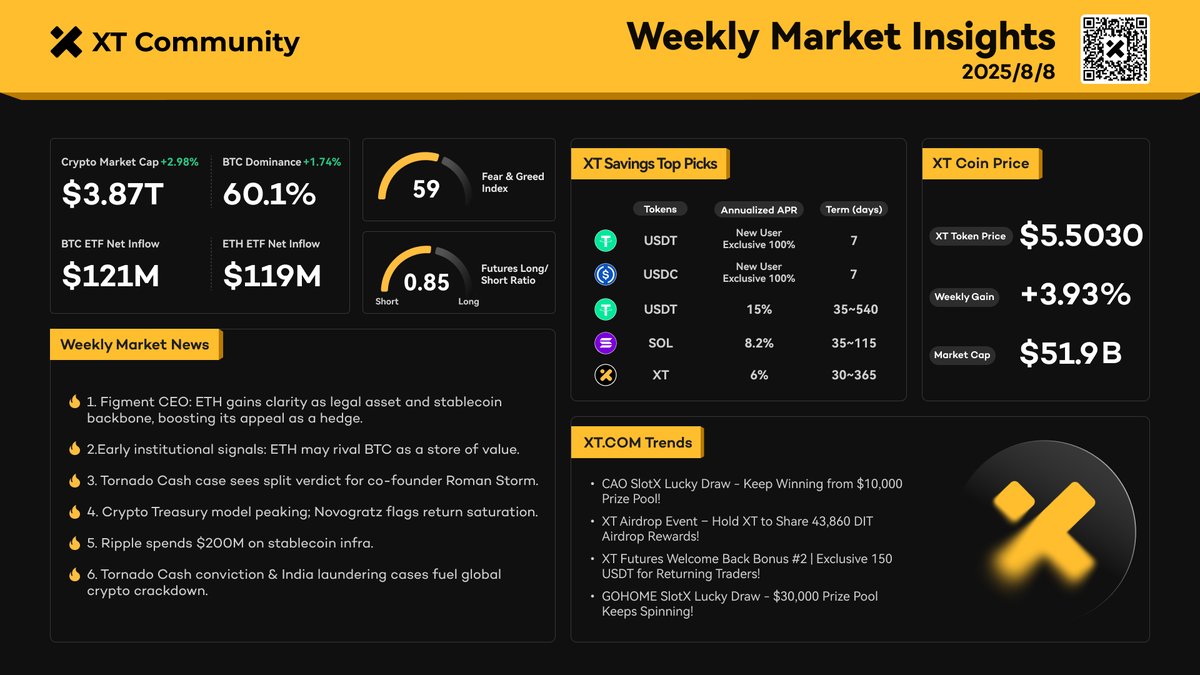Click the India laundering crackdown news item
1200x675 pixels.
pos(294,582)
